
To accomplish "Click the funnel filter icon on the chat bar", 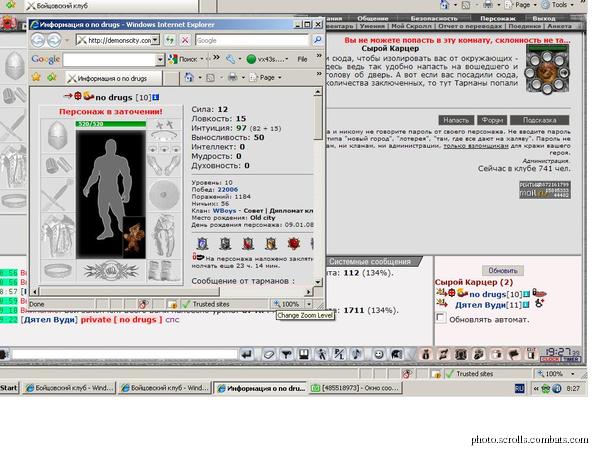I will tap(286, 354).
